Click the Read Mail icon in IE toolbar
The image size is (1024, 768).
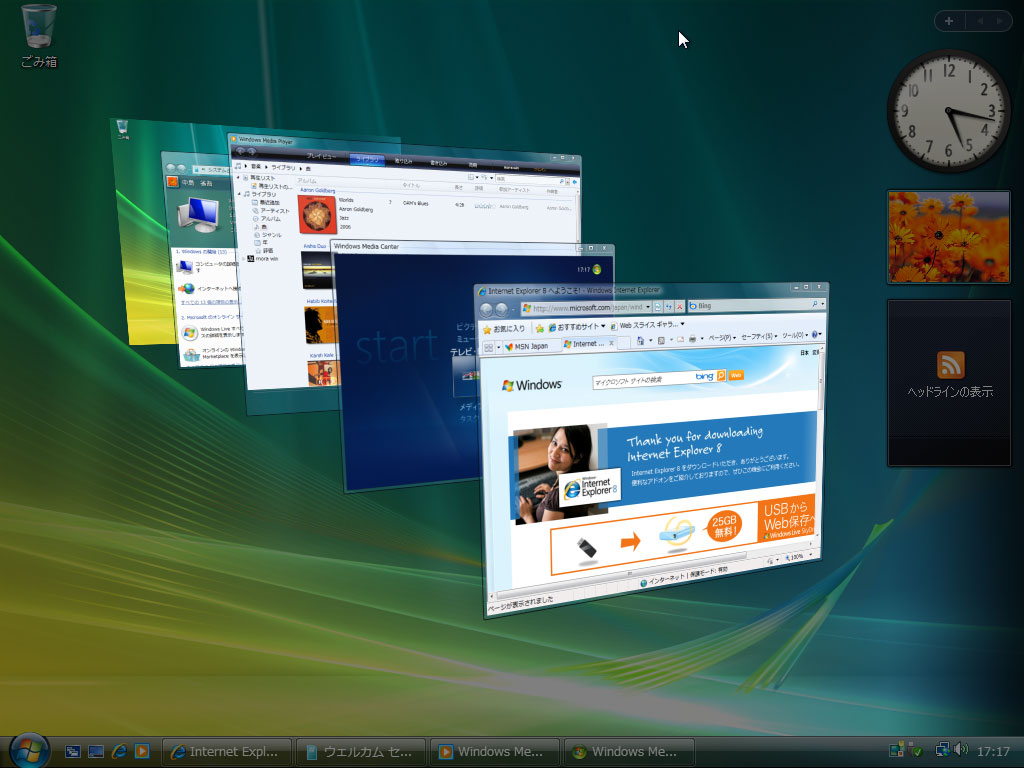click(x=680, y=340)
